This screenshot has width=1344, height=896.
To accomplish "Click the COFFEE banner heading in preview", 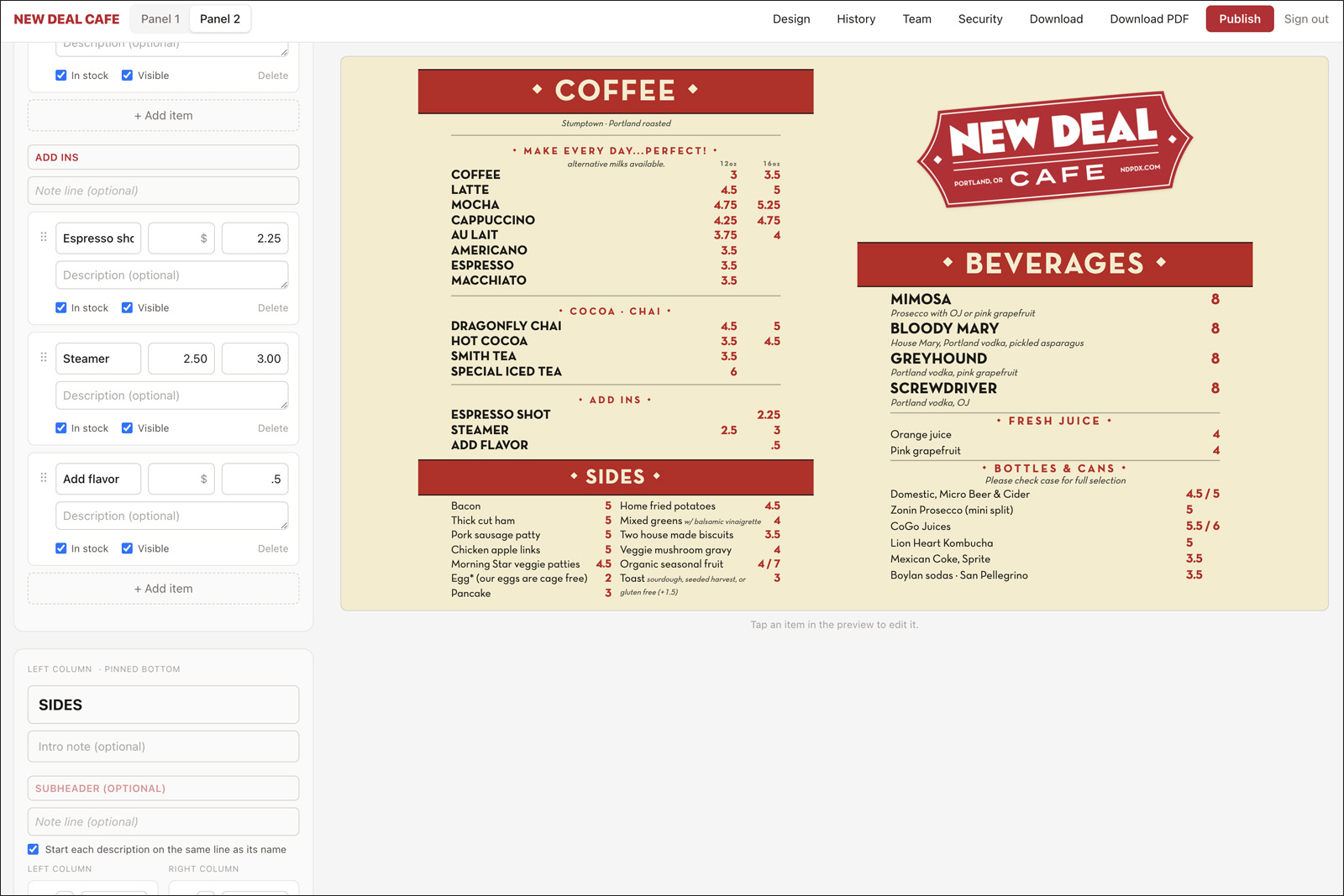I will click(616, 91).
